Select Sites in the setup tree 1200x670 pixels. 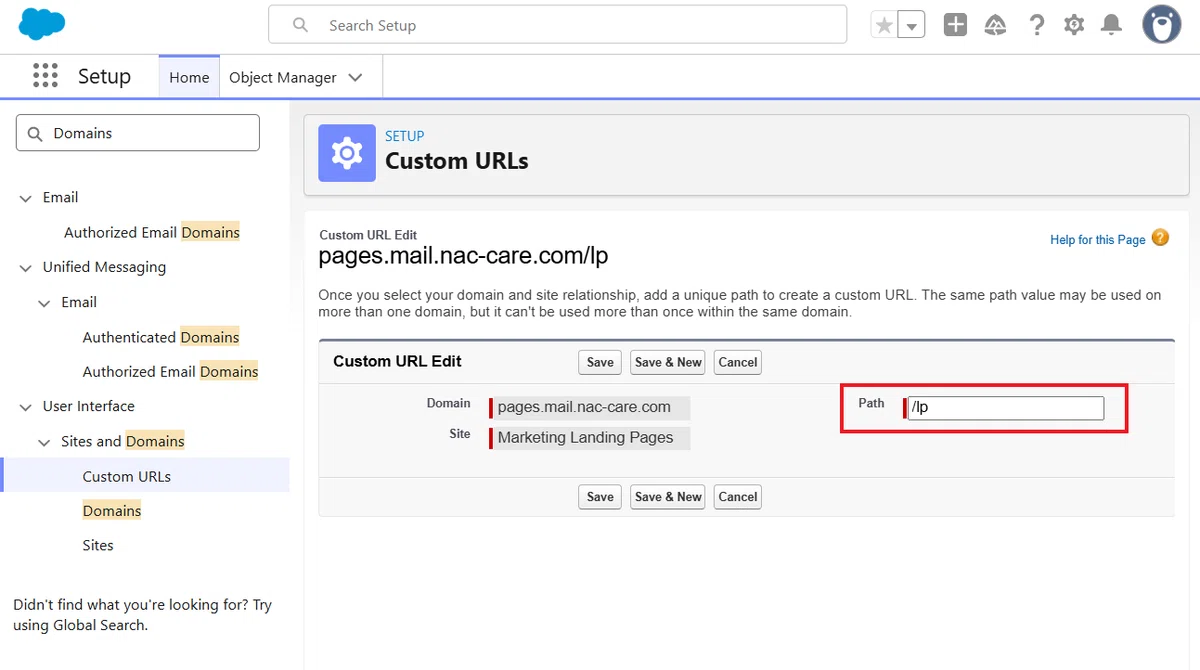click(x=98, y=545)
